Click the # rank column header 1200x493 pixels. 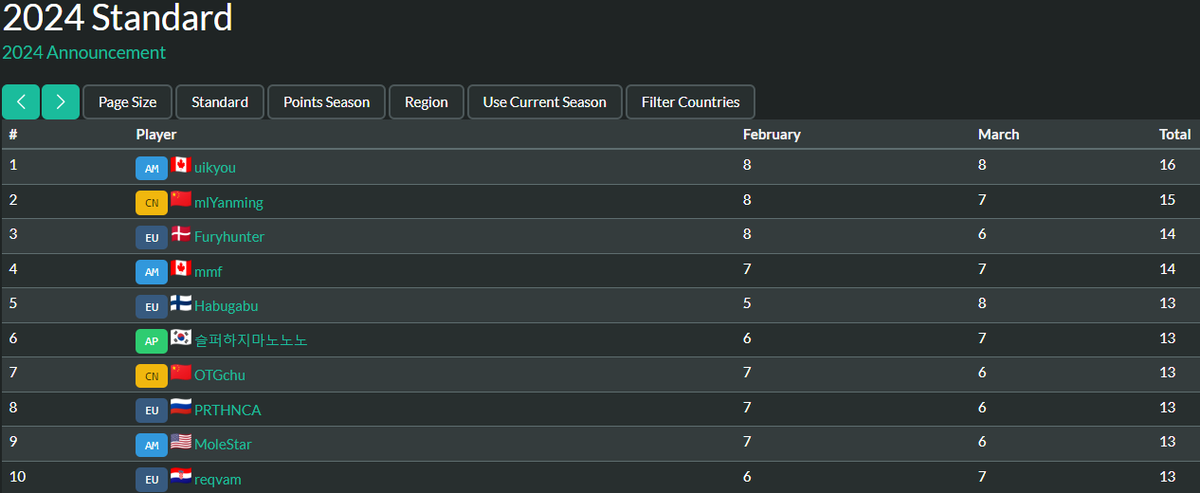click(x=13, y=134)
